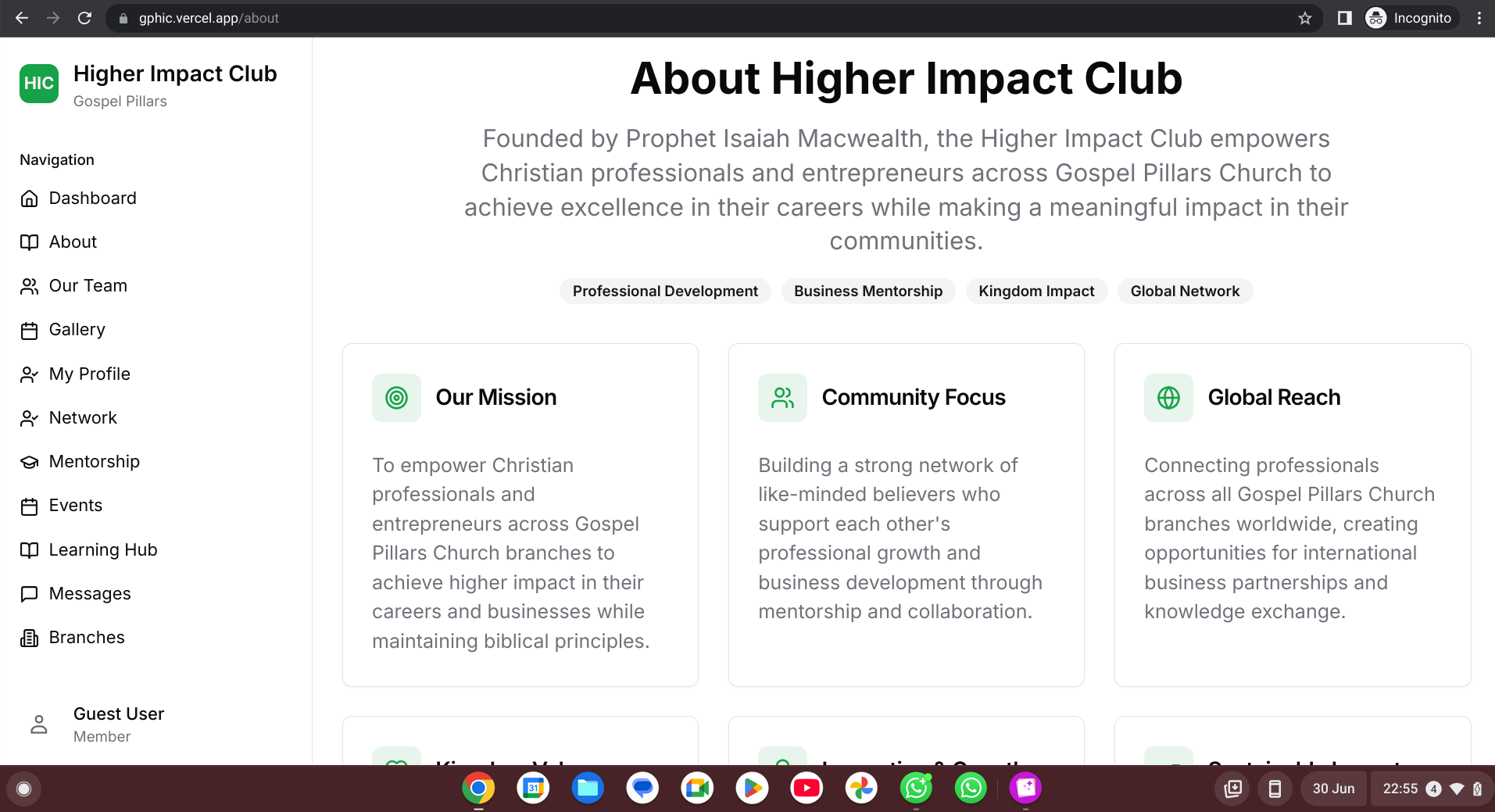Click the Gallery calendar icon

click(x=29, y=331)
